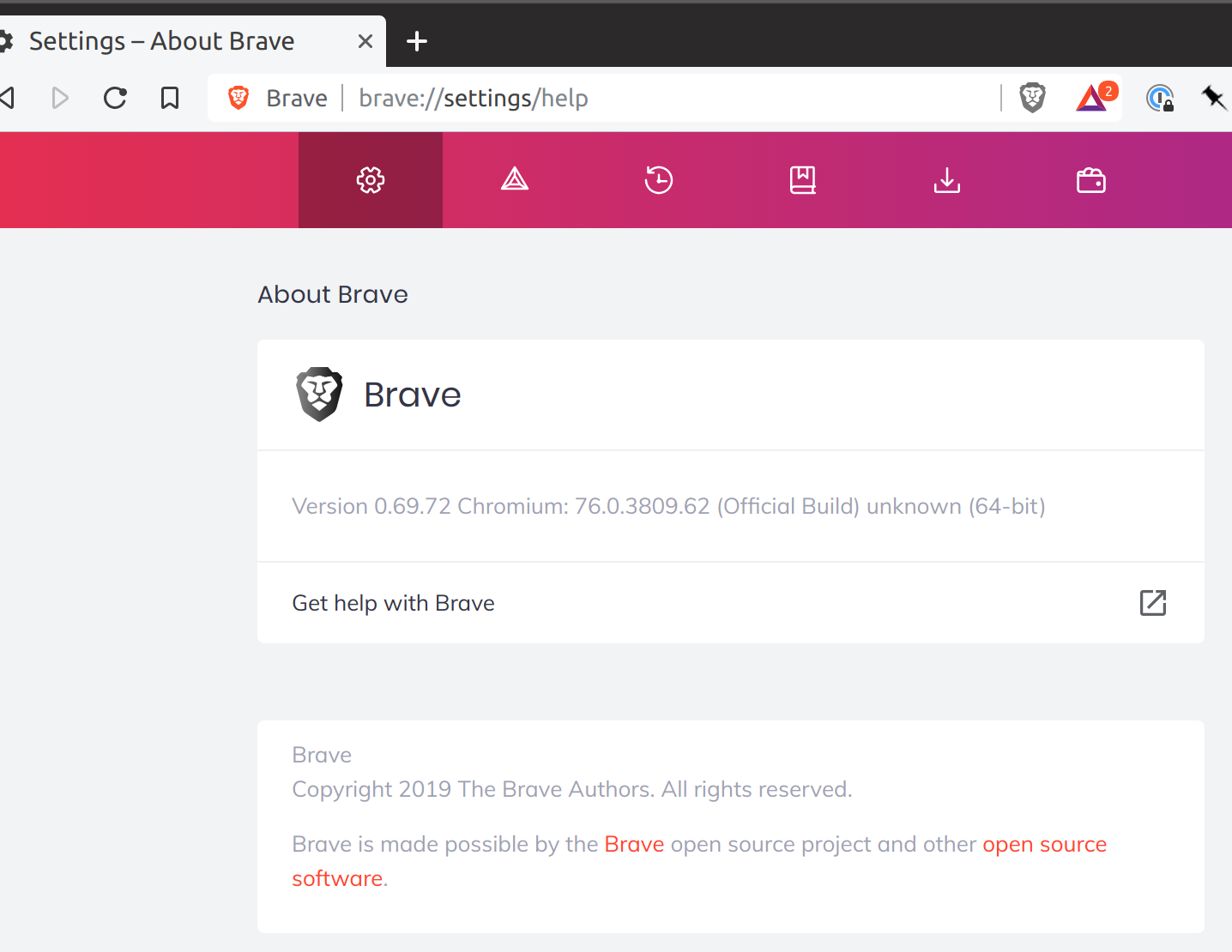The image size is (1232, 952).
Task: Go forward with the forward arrow
Action: point(60,98)
